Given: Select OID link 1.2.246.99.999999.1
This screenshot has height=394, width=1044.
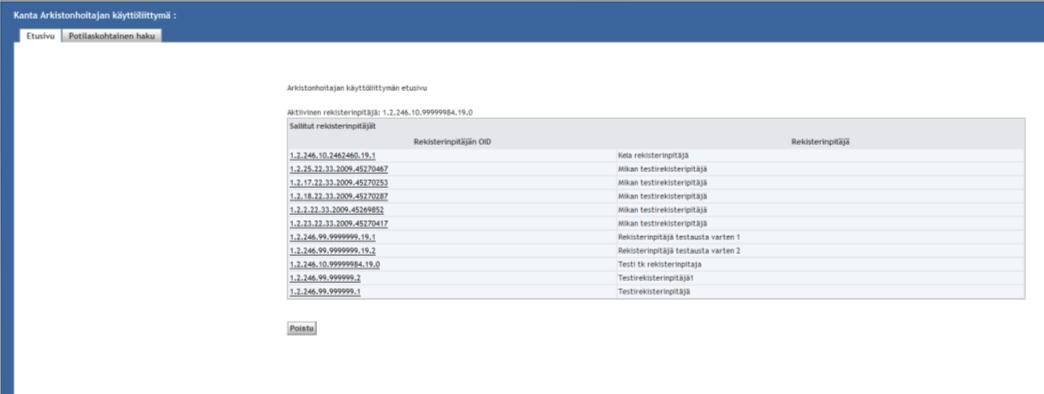Looking at the screenshot, I should click(x=325, y=292).
